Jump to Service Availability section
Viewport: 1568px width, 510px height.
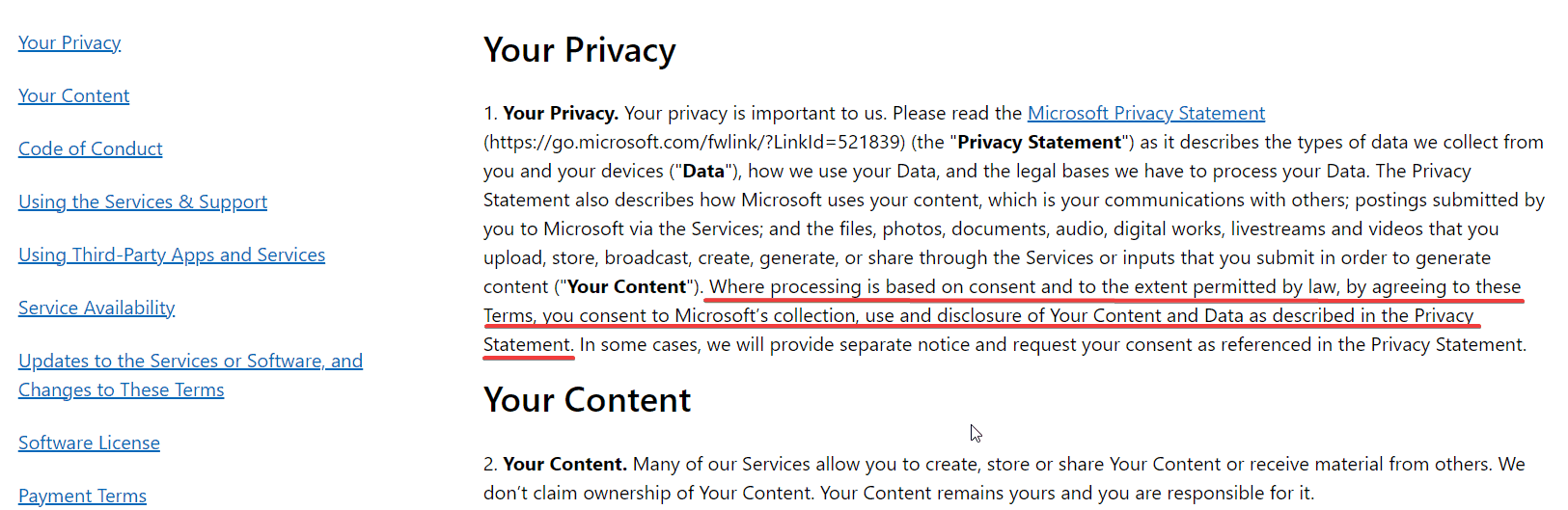(96, 308)
